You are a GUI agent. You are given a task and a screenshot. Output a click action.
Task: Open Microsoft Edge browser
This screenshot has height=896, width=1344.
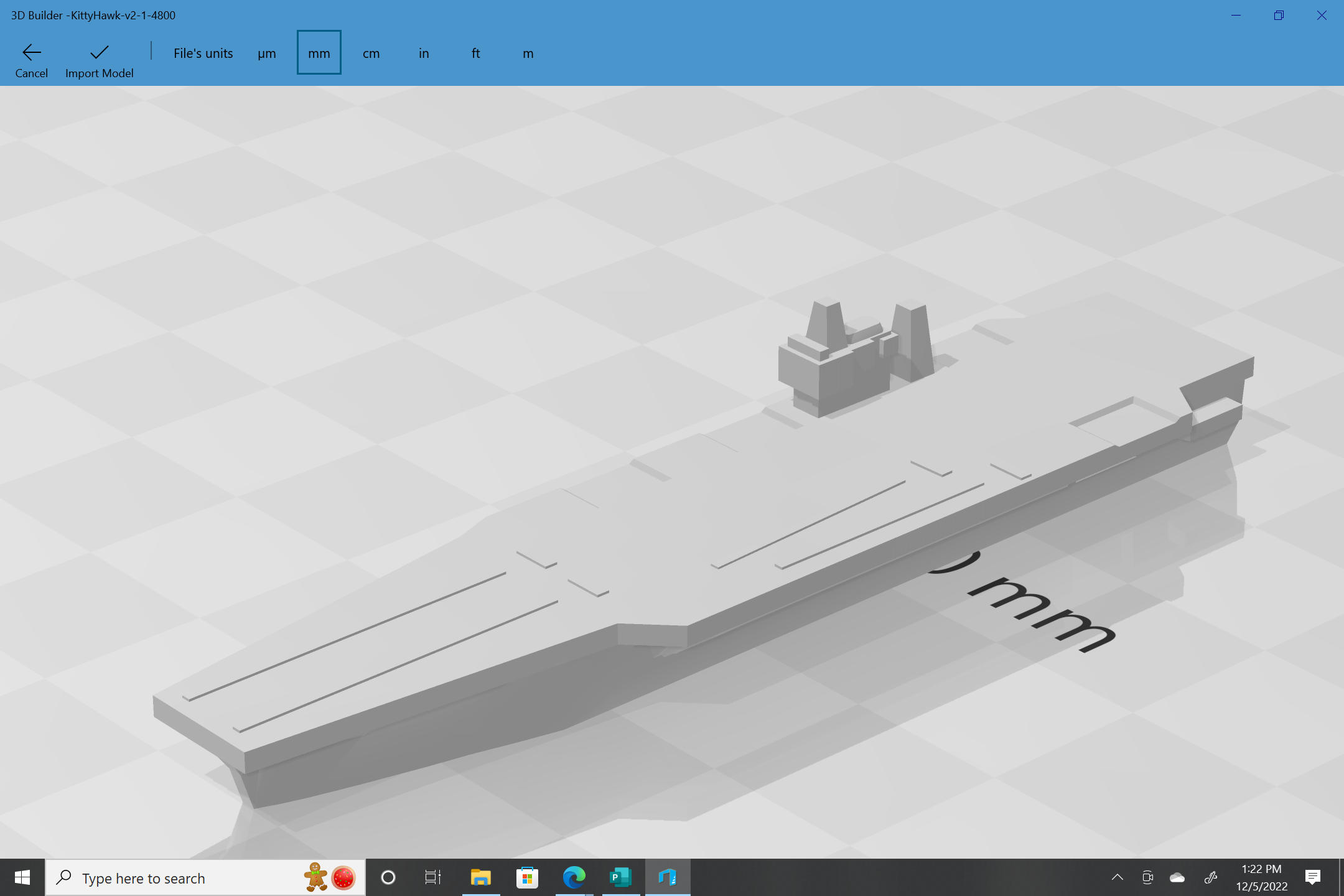574,877
